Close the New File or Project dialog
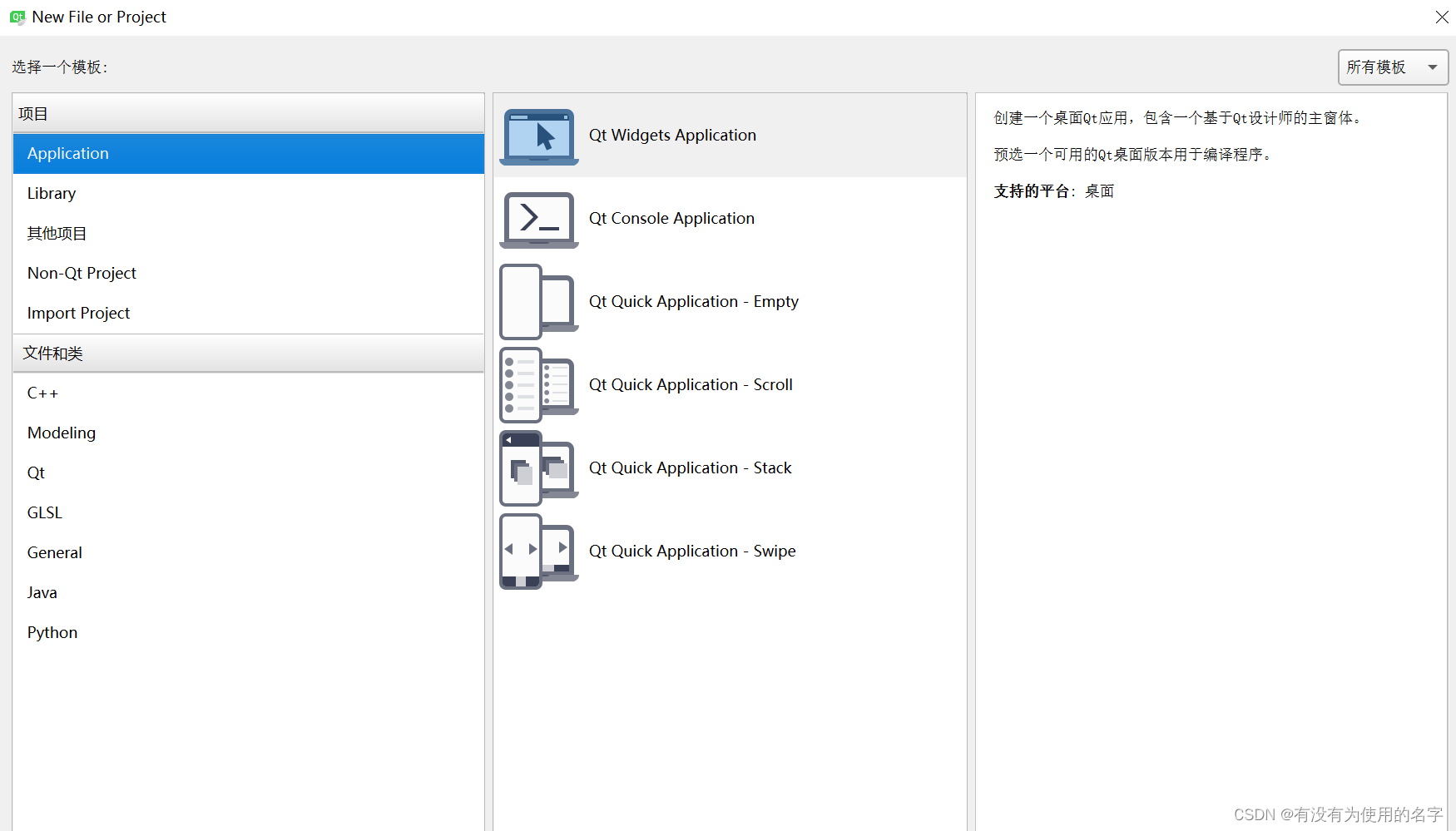This screenshot has height=831, width=1456. 1442,17
